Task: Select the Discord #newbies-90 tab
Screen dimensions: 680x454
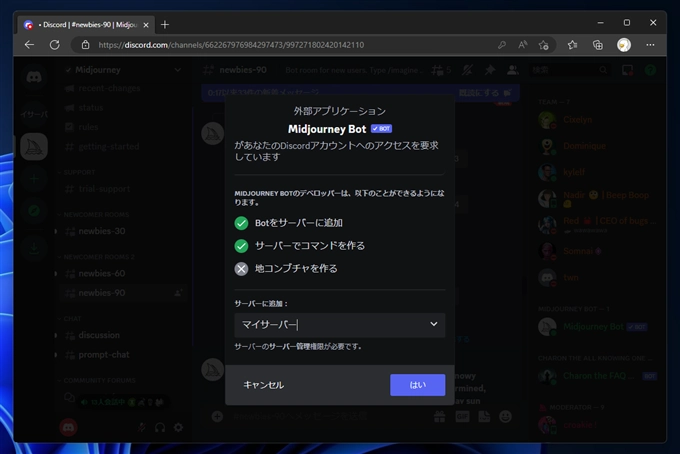Action: pyautogui.click(x=85, y=25)
